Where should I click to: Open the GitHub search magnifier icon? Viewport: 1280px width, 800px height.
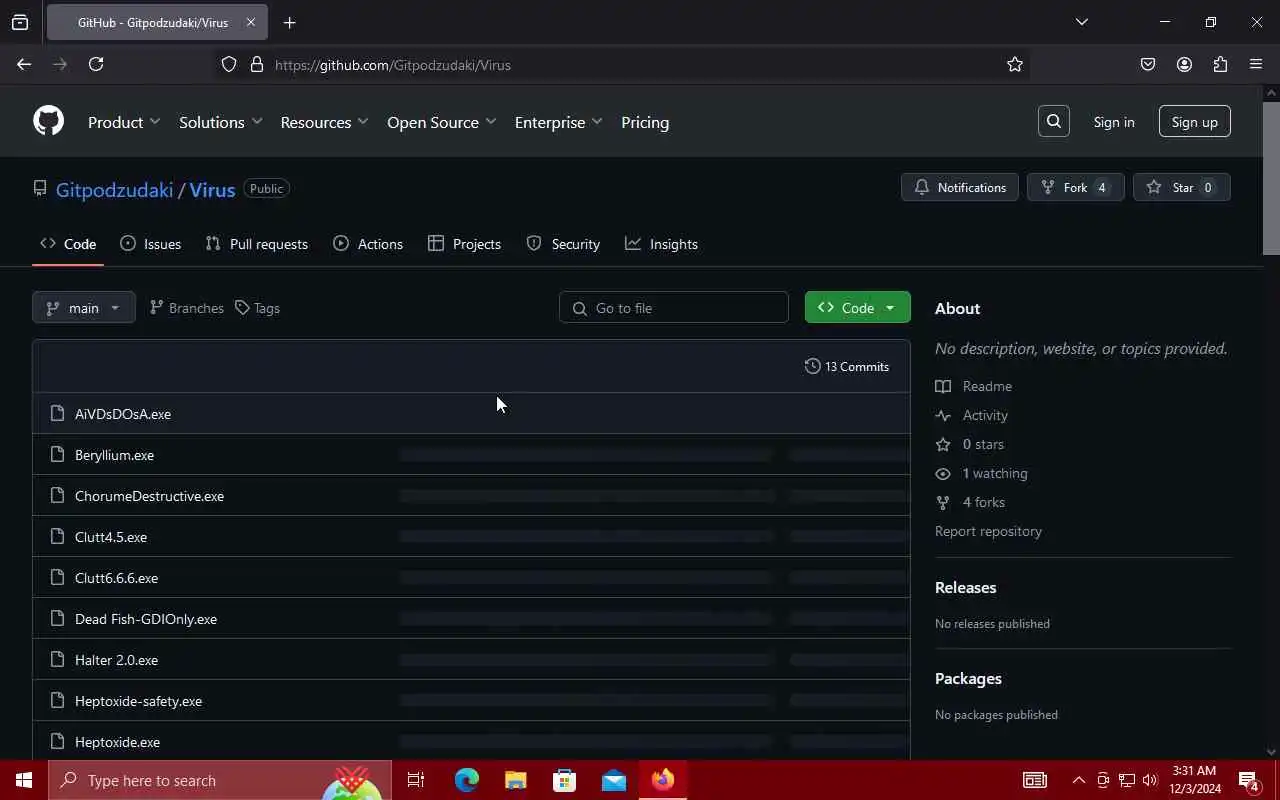pos(1054,121)
